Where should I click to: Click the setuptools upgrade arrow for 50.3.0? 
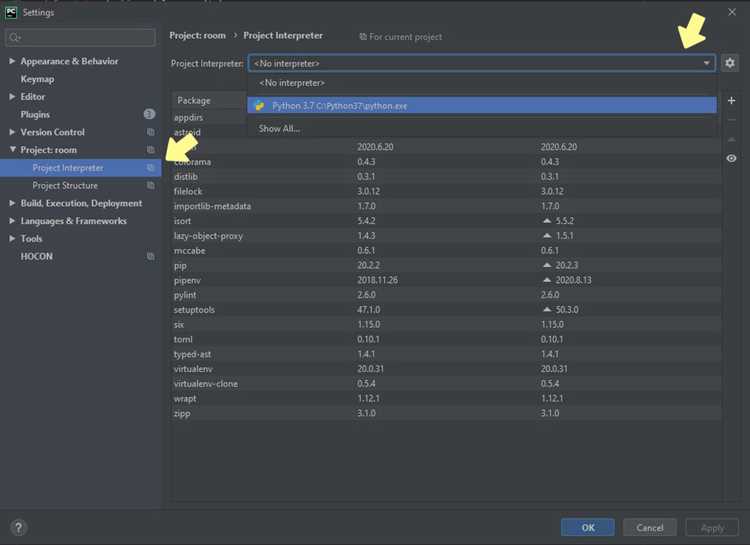coord(547,309)
